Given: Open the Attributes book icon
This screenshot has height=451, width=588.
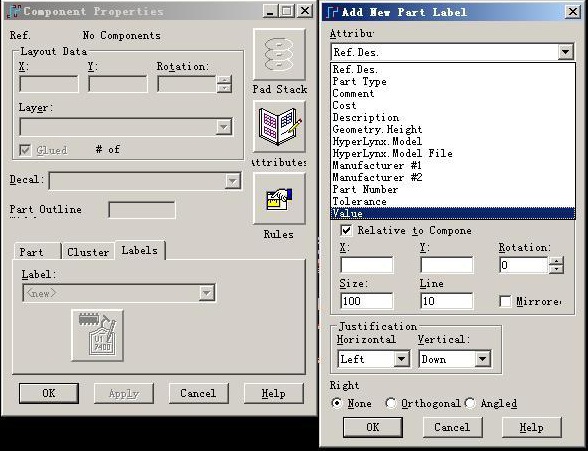Looking at the screenshot, I should (279, 127).
